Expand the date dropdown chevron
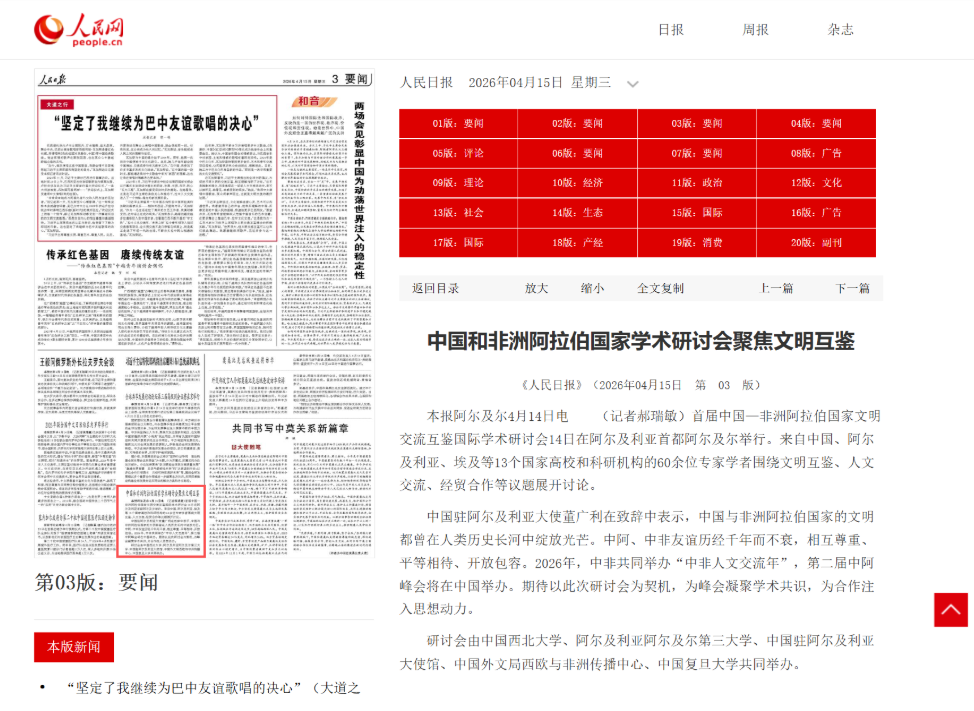The height and width of the screenshot is (711, 974). coord(632,84)
